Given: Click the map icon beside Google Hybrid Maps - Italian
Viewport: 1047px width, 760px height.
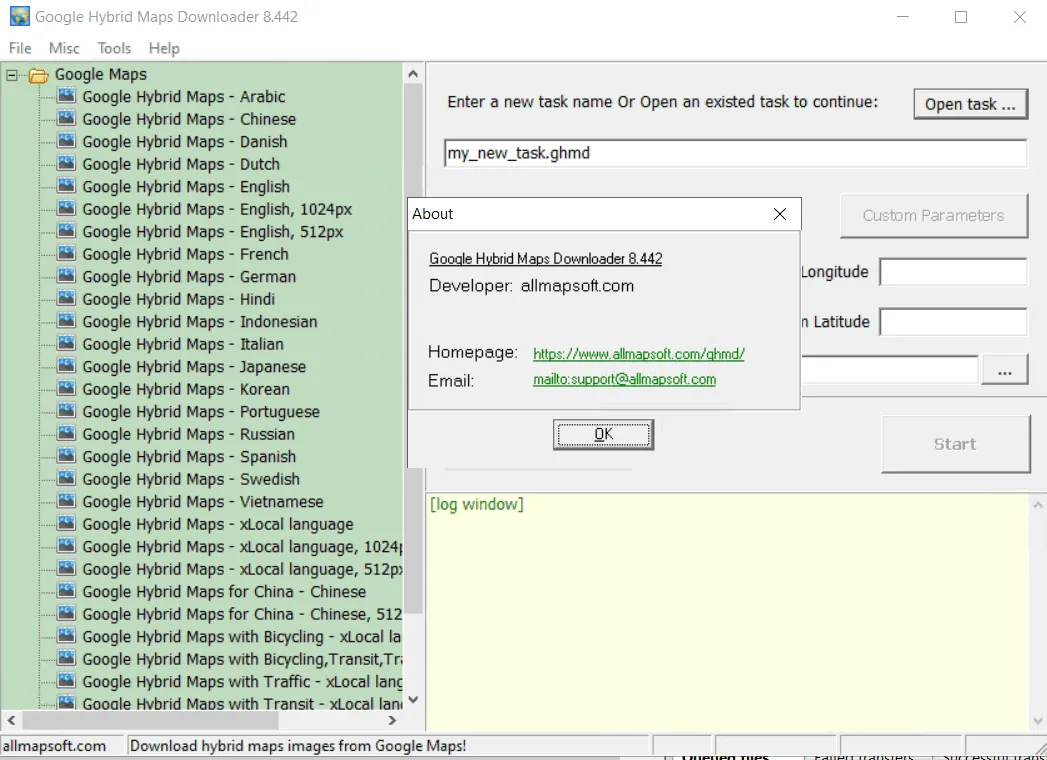Looking at the screenshot, I should 66,343.
